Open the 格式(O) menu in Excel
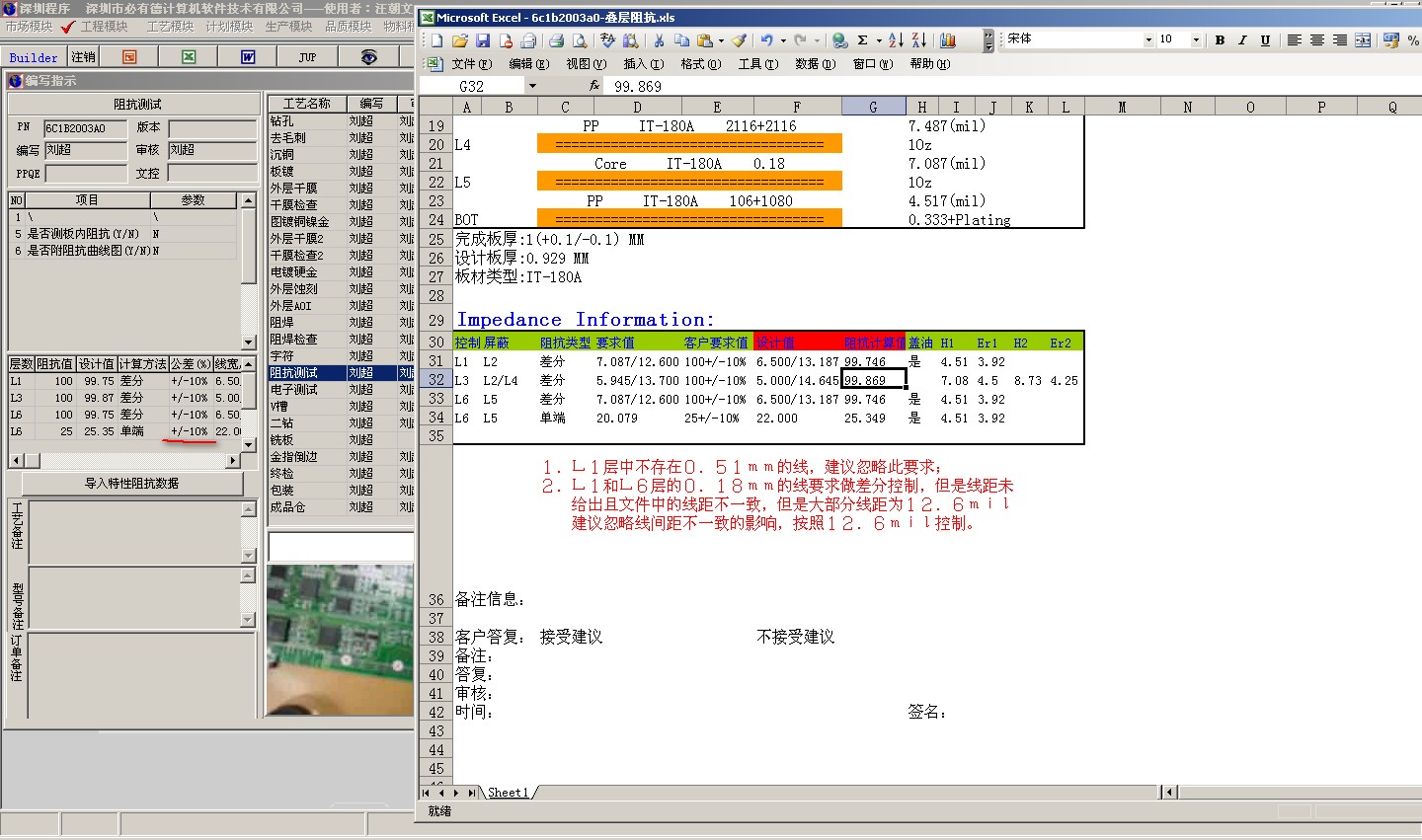 (701, 64)
